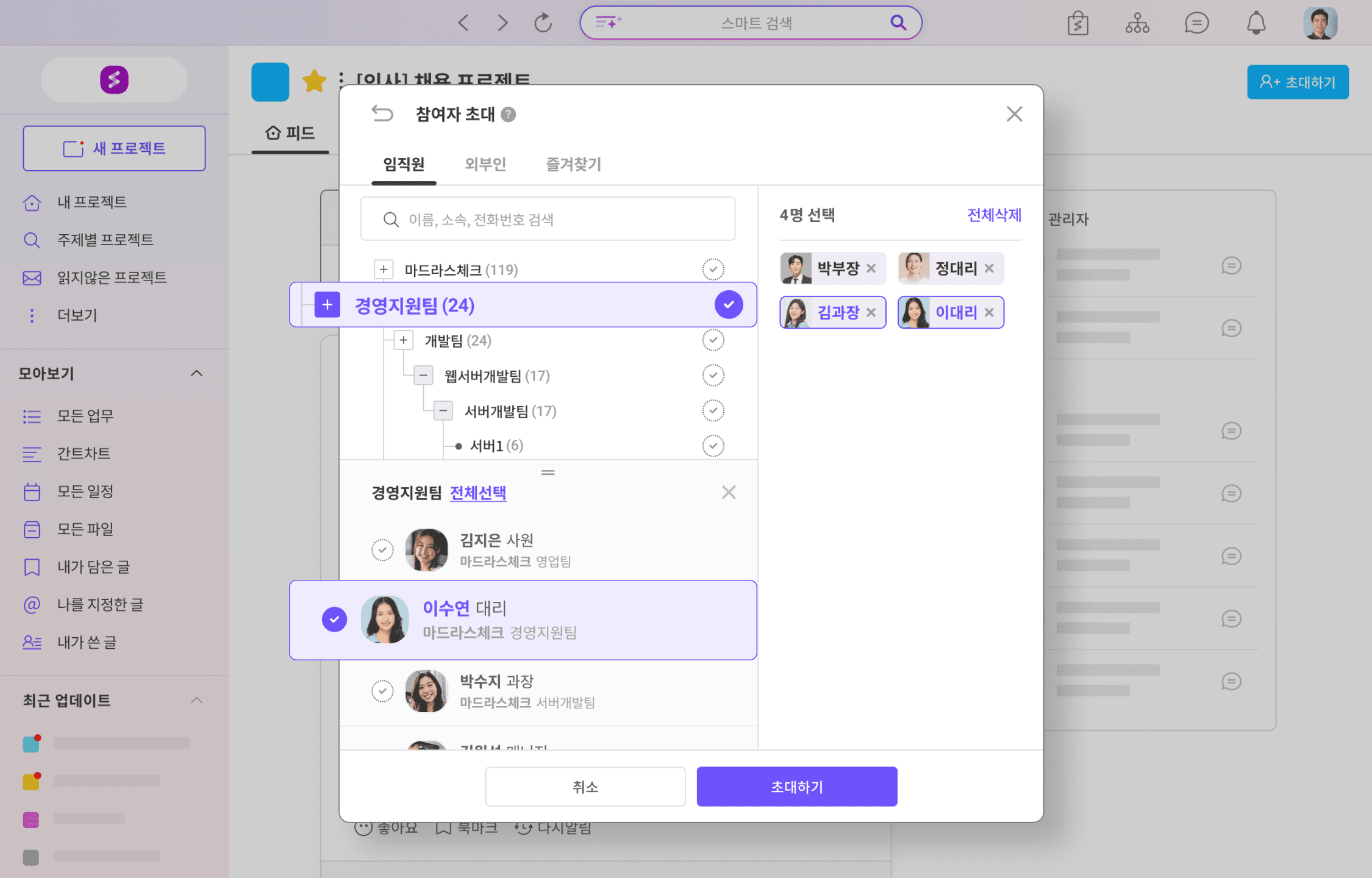Click the 전체삭제 link
This screenshot has height=878, width=1372.
[x=994, y=215]
